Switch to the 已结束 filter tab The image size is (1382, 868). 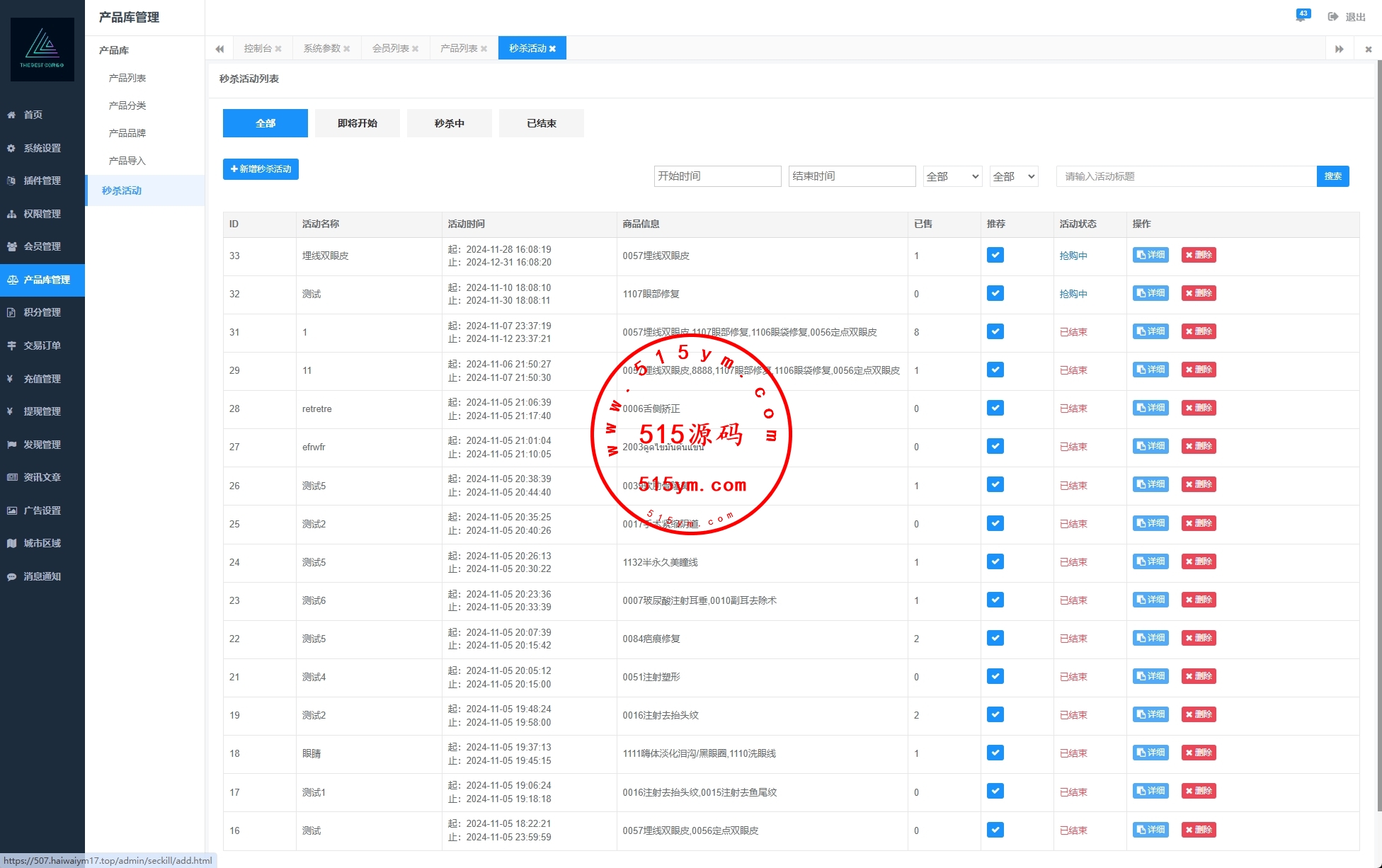(x=541, y=123)
